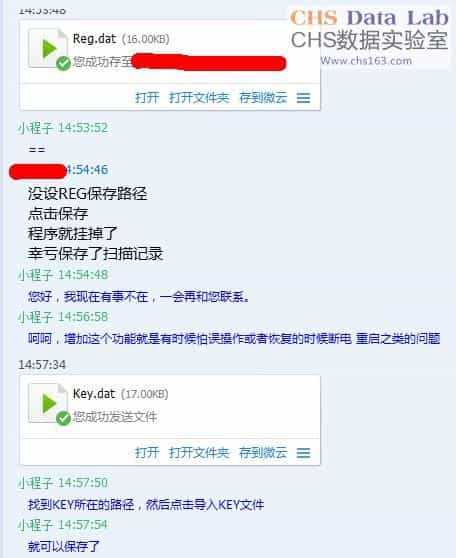This screenshot has width=456, height=558.
Task: Open the Key.dat card's three-line menu
Action: [x=303, y=453]
